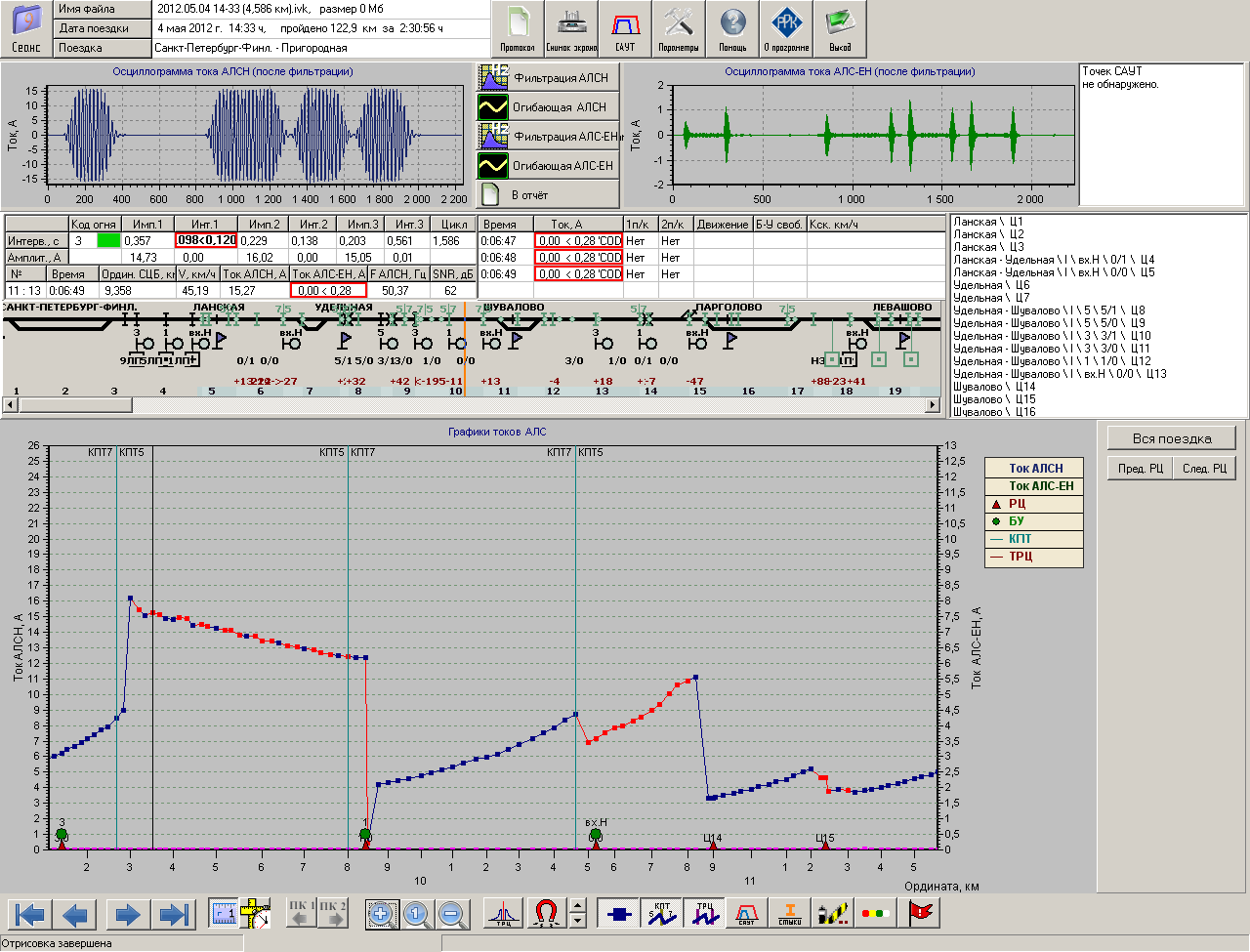Toggle the КПТ display in bottom toolbar
The image size is (1250, 952).
[x=661, y=914]
